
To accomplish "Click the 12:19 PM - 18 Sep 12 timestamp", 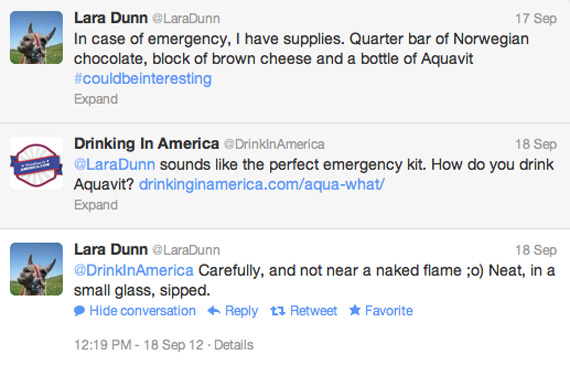I will 139,345.
